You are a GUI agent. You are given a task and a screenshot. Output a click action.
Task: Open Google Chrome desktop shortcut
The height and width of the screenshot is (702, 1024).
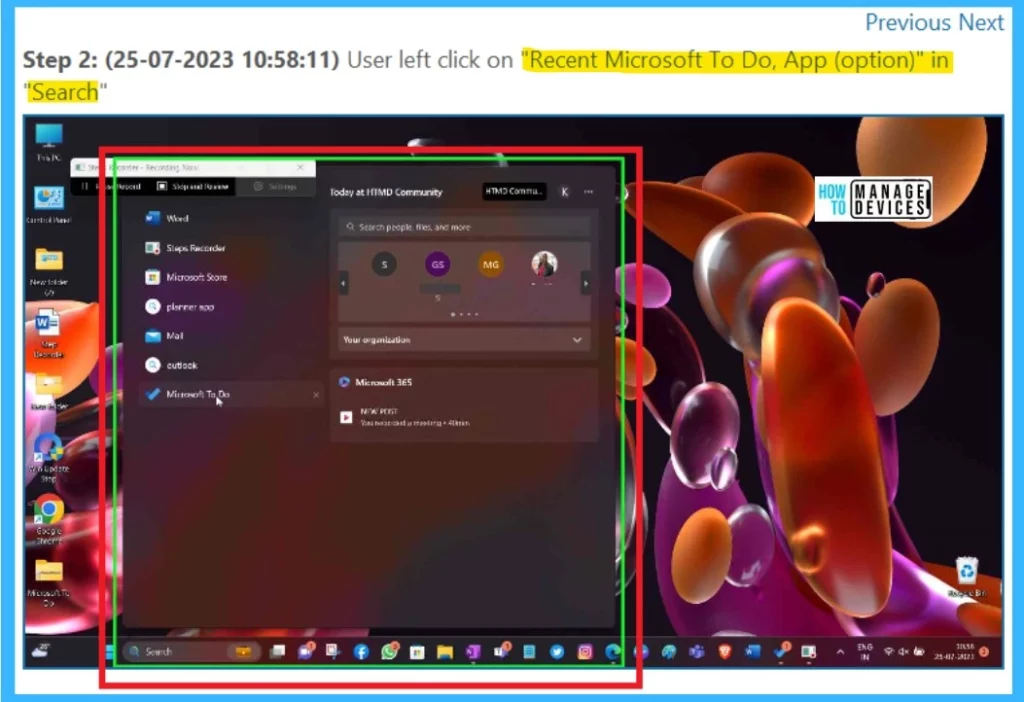click(x=49, y=520)
